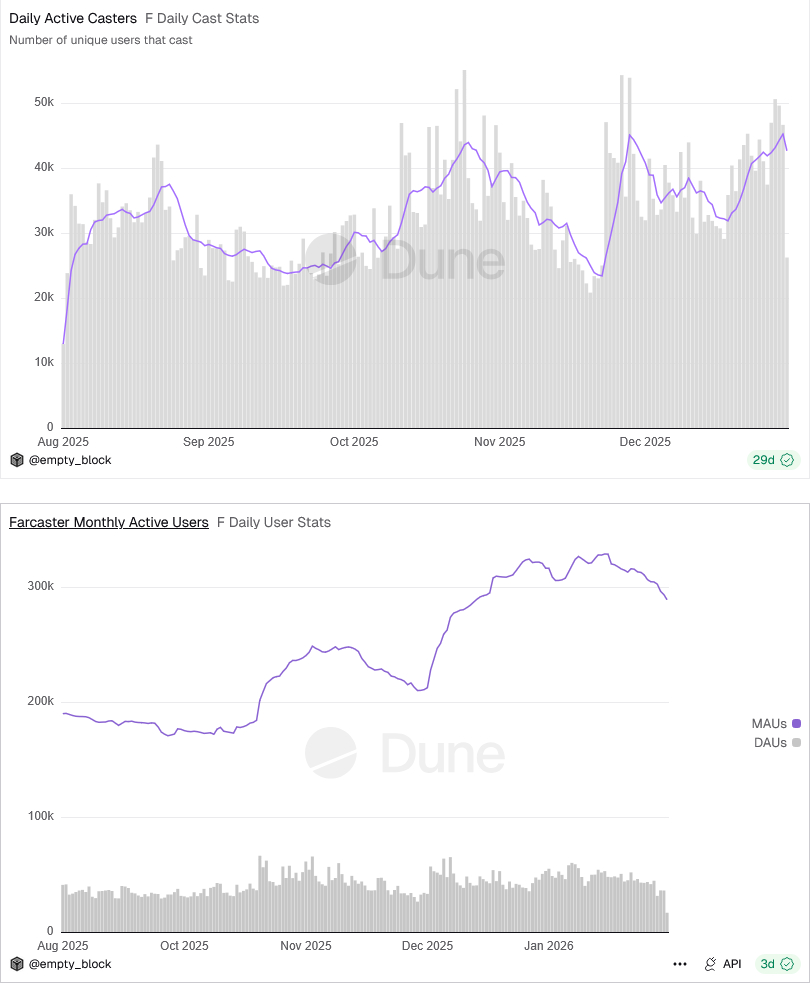Click the 29d refresh status badge

click(771, 460)
